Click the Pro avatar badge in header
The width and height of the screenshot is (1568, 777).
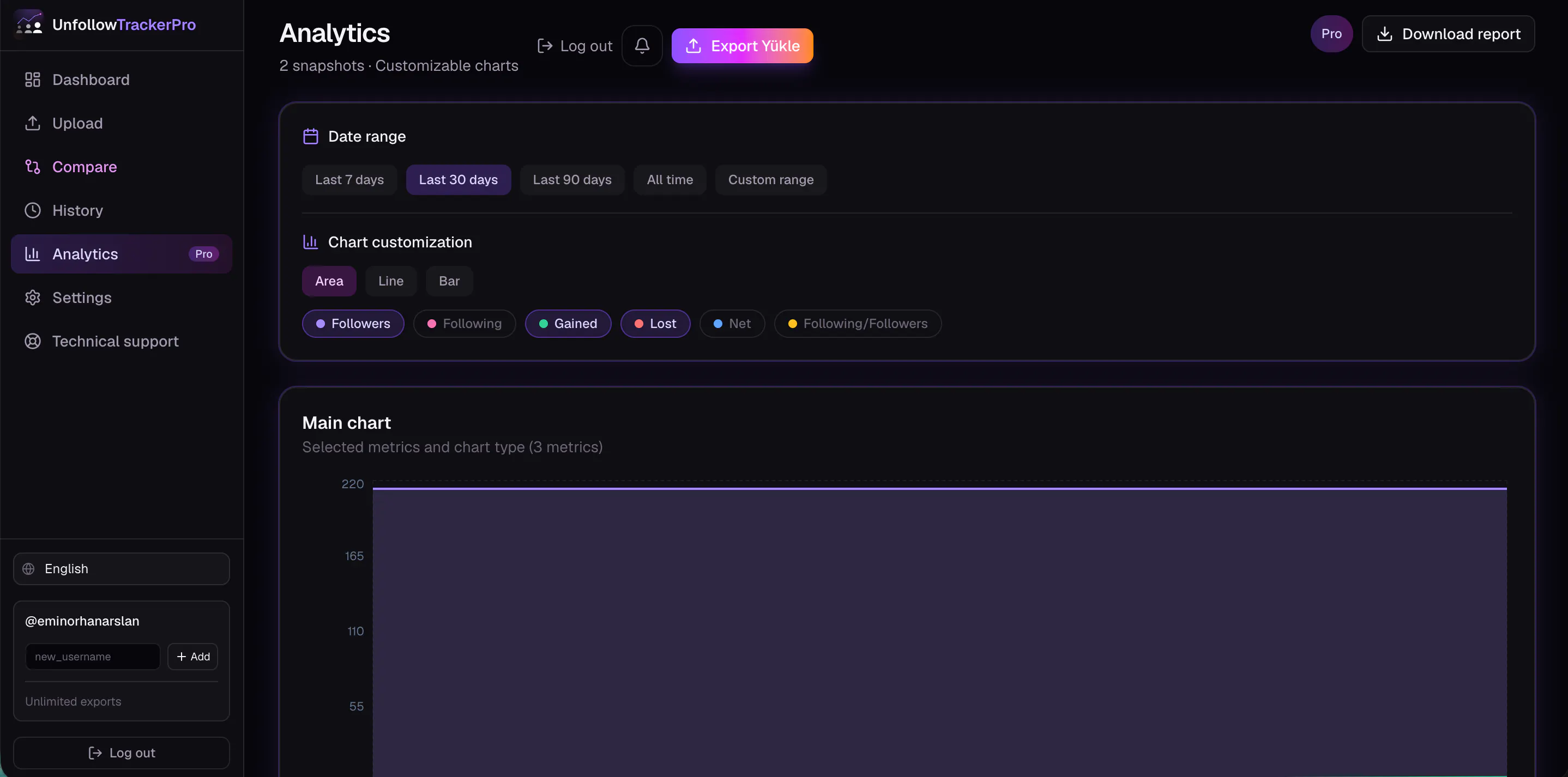pyautogui.click(x=1331, y=34)
